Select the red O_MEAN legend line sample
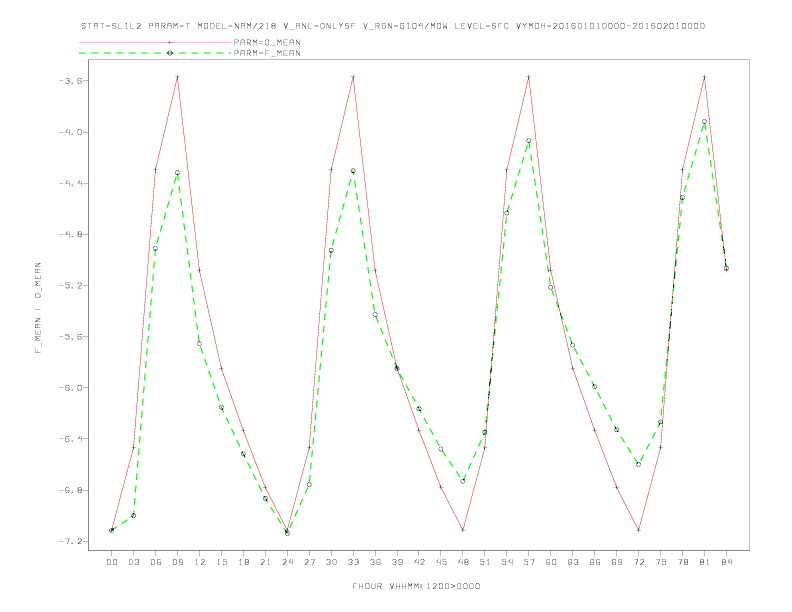 pos(155,42)
